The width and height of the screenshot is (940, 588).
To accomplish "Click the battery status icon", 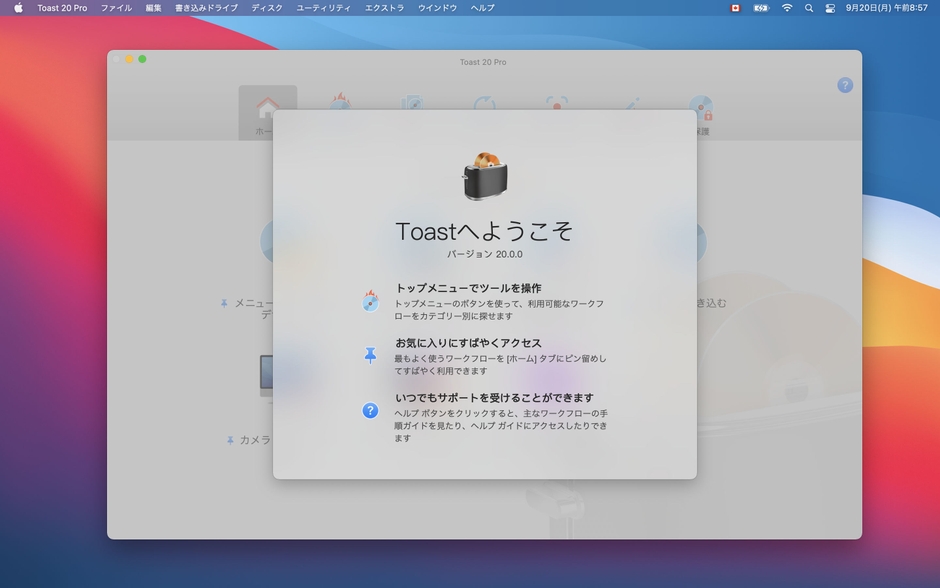I will click(x=761, y=8).
